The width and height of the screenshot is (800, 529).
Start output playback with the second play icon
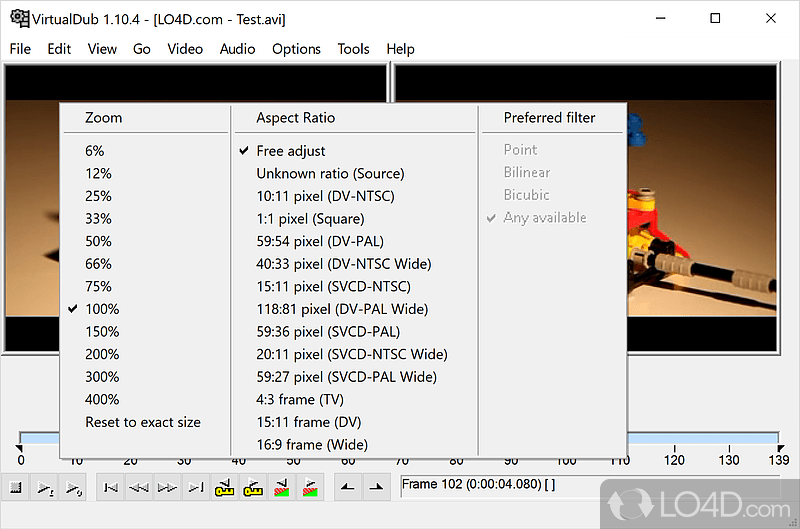(73, 488)
